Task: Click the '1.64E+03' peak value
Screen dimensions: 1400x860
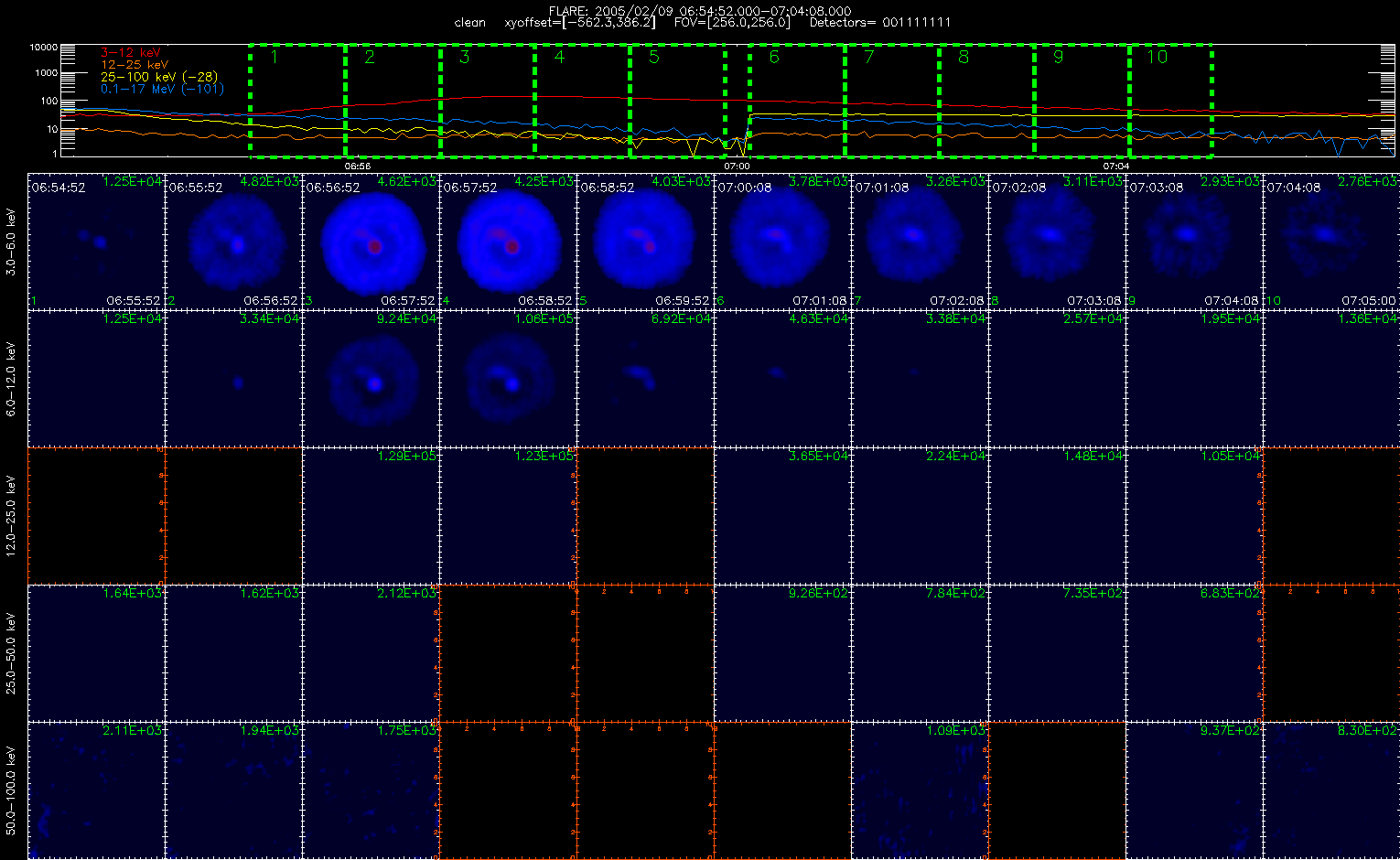Action: point(133,594)
